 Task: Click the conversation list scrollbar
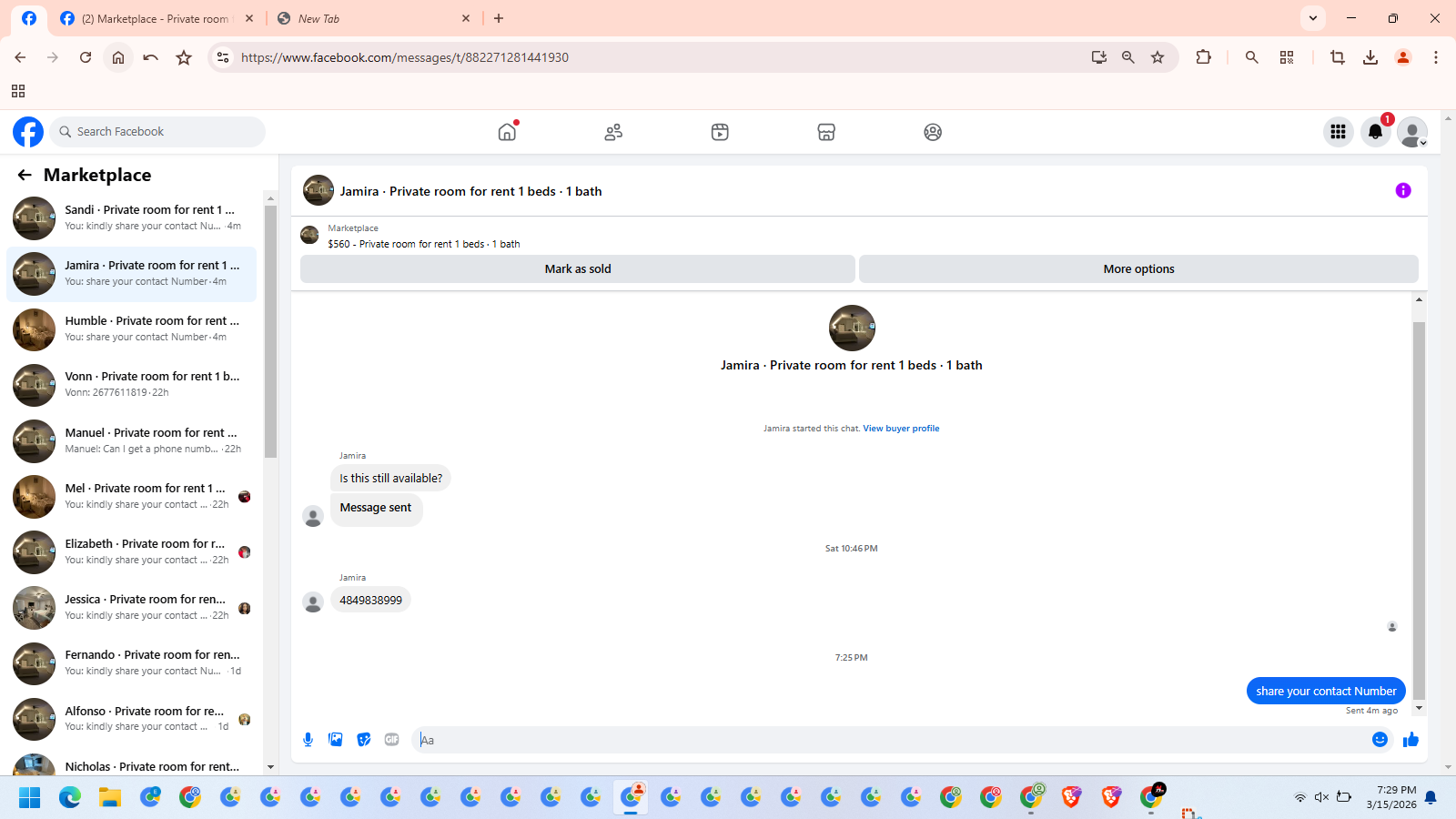[x=270, y=331]
